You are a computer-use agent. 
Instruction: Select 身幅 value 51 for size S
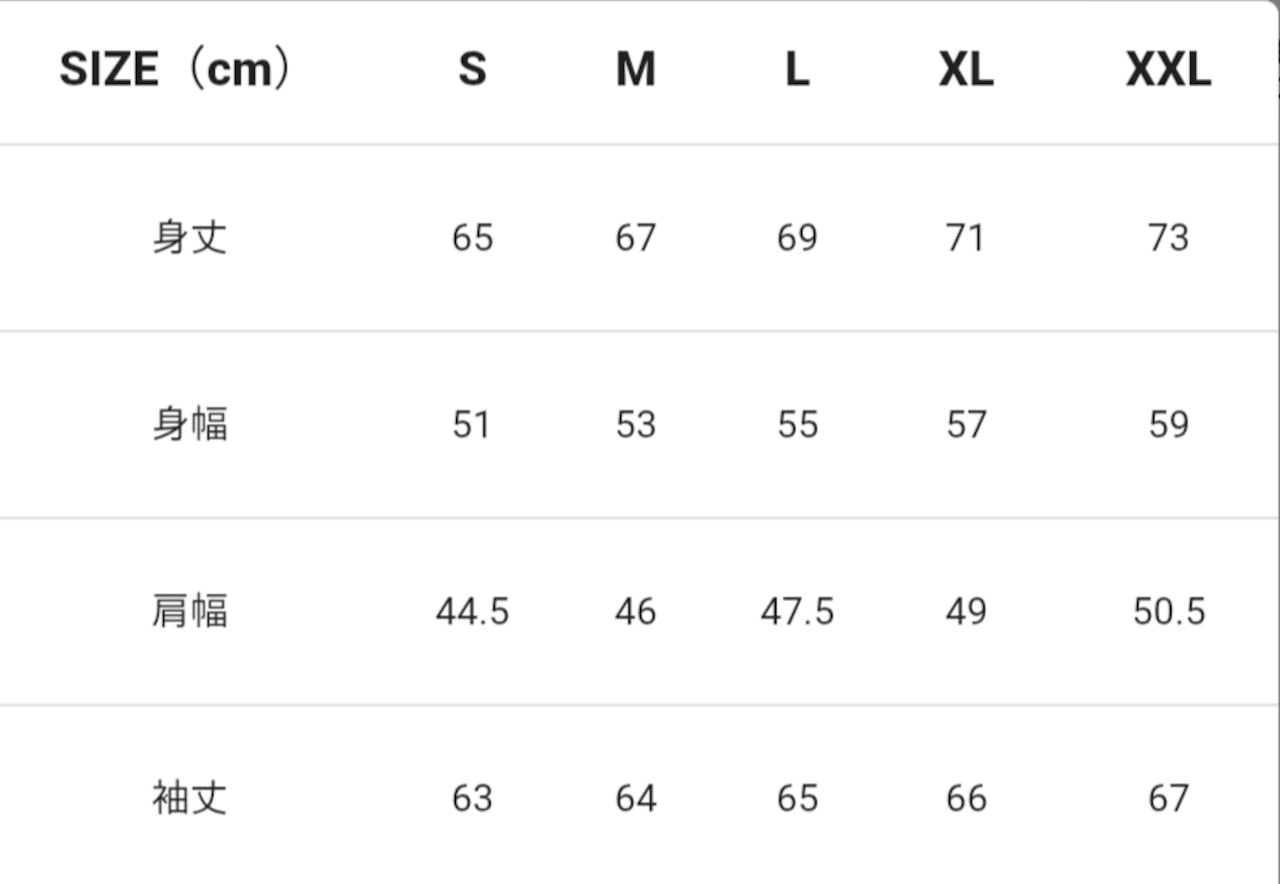[472, 425]
